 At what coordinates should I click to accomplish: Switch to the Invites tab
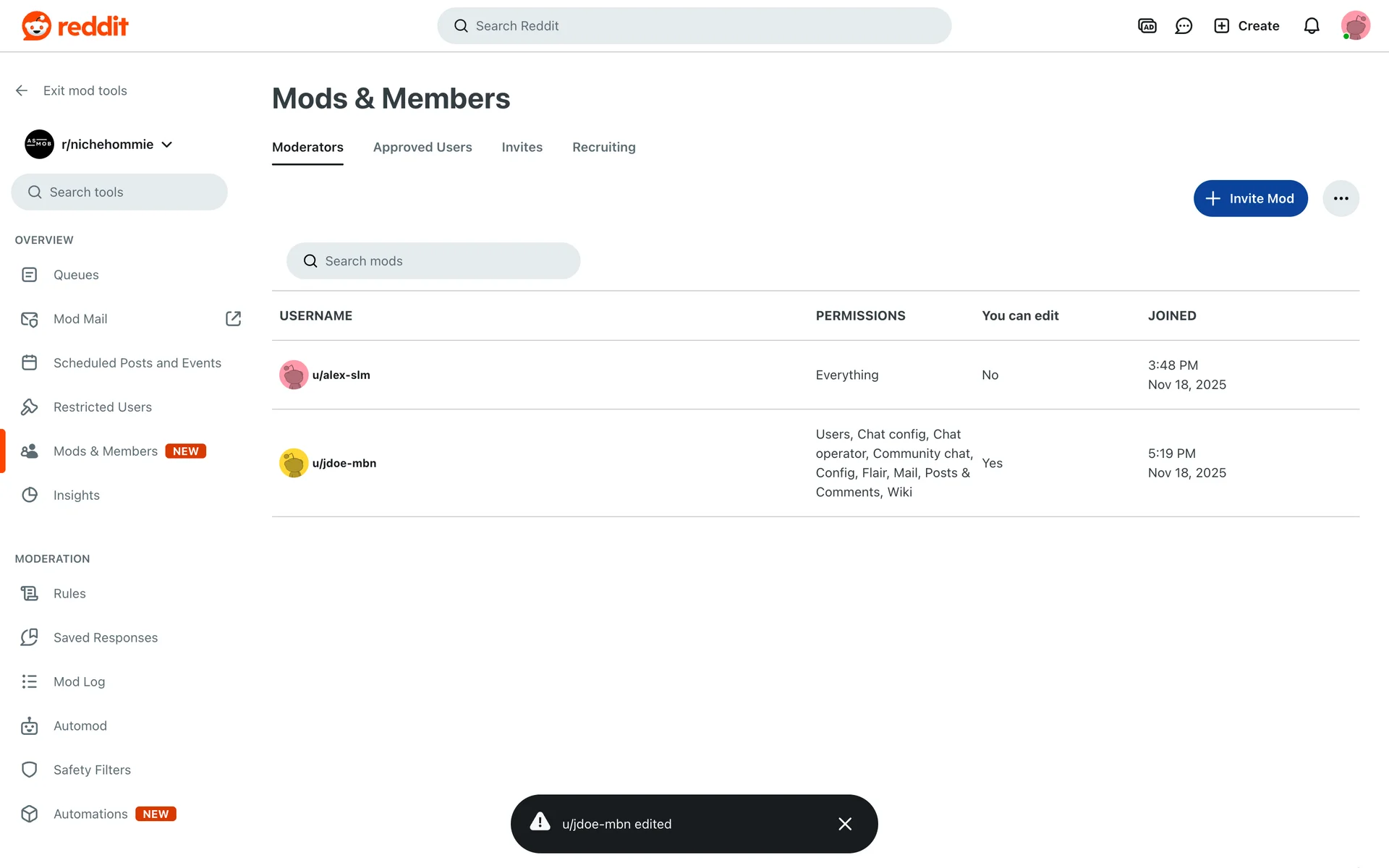522,148
